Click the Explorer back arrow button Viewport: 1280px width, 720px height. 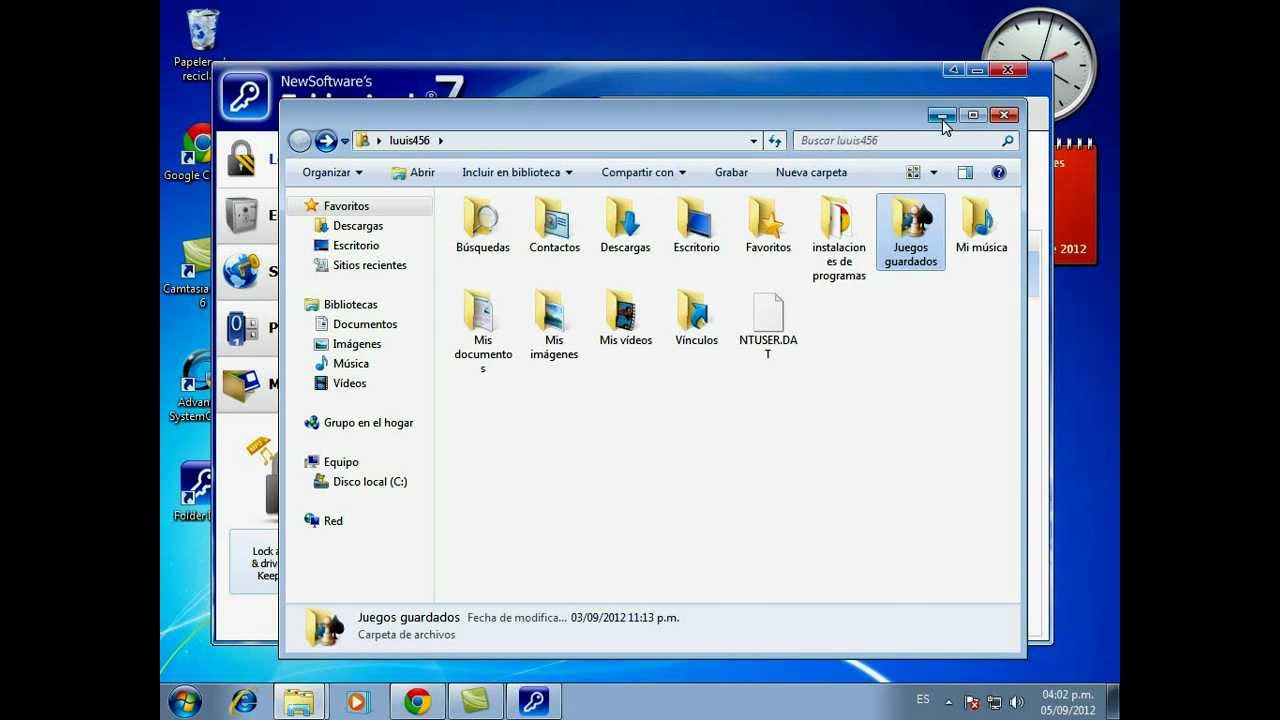(299, 141)
